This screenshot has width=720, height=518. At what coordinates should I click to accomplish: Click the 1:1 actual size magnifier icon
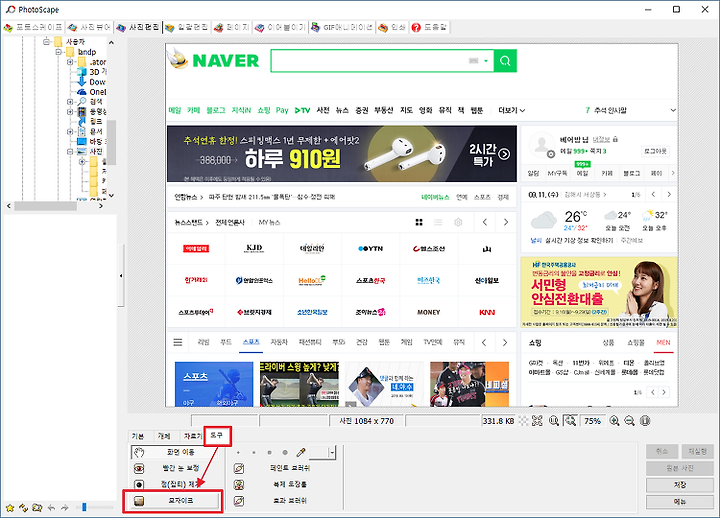[x=554, y=421]
